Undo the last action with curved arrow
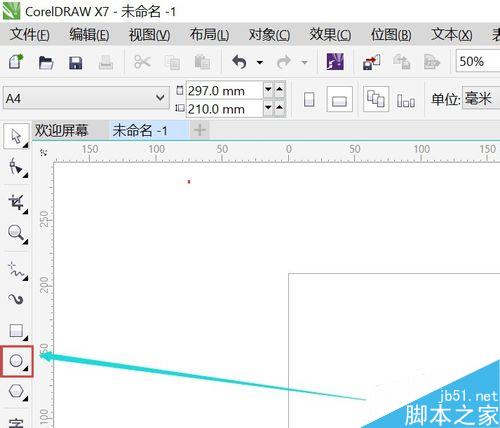 pyautogui.click(x=239, y=62)
